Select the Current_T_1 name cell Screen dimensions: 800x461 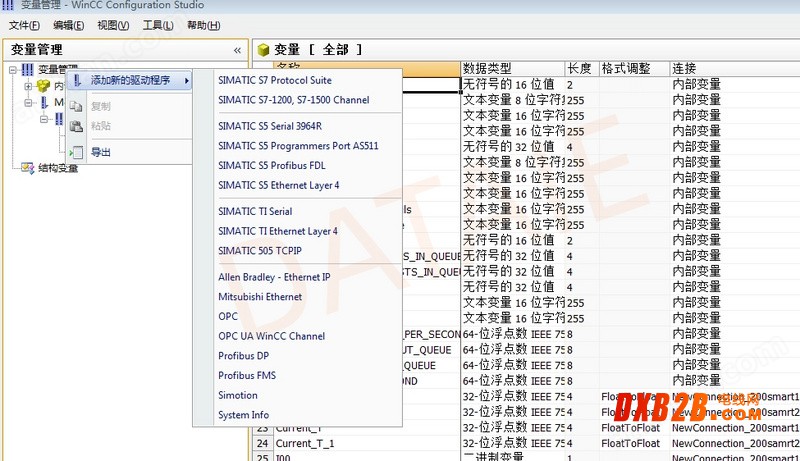pos(366,444)
